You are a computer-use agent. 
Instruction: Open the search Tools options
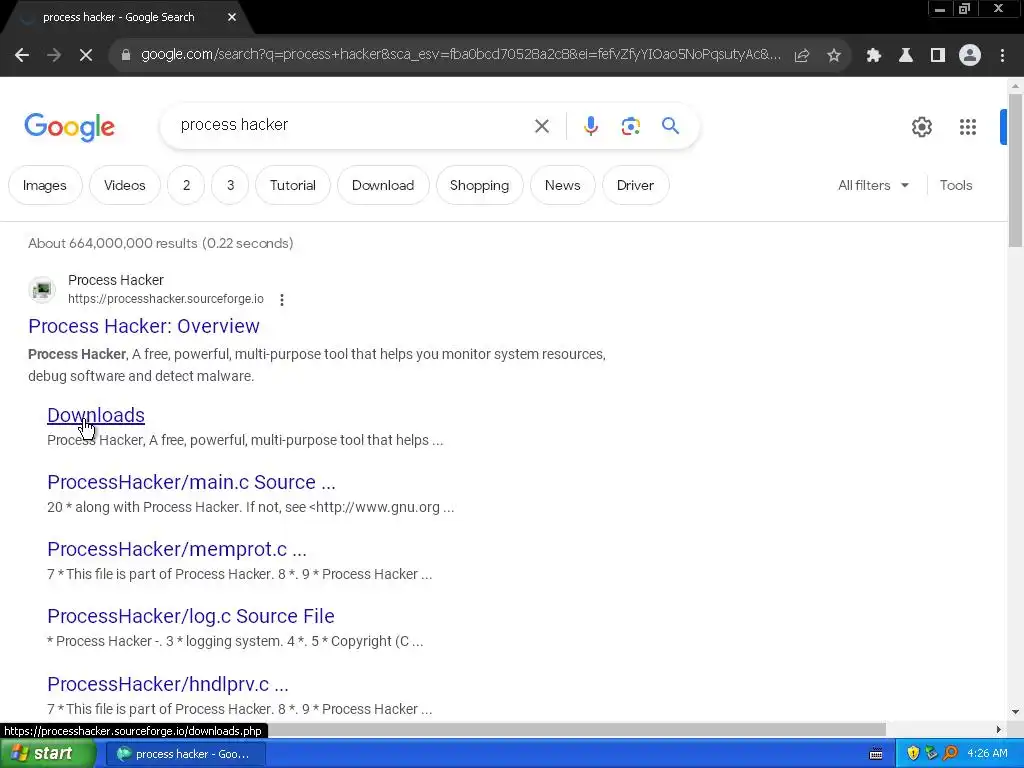click(x=955, y=185)
